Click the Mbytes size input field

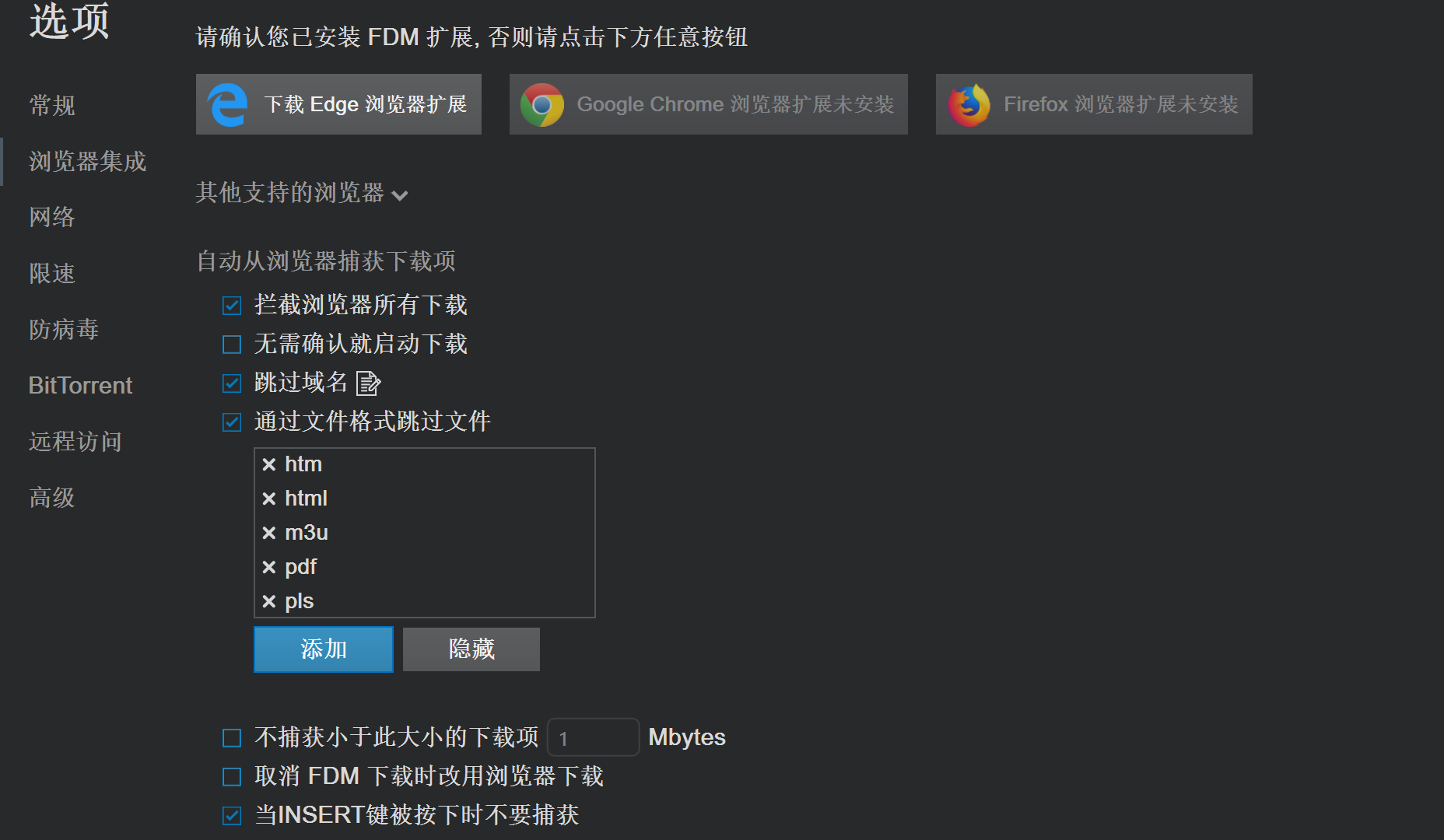coord(593,737)
